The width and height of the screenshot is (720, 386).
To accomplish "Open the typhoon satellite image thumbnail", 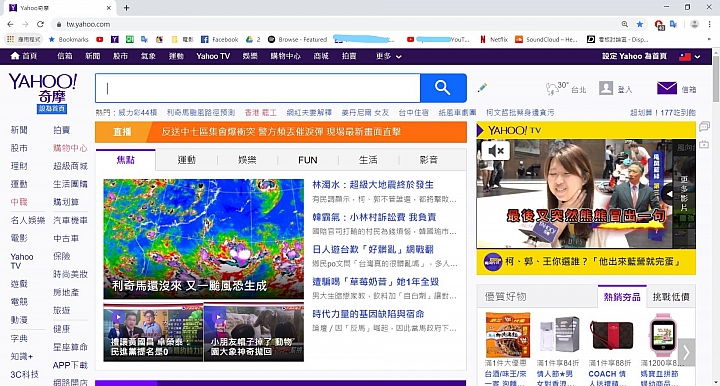I will pos(203,239).
